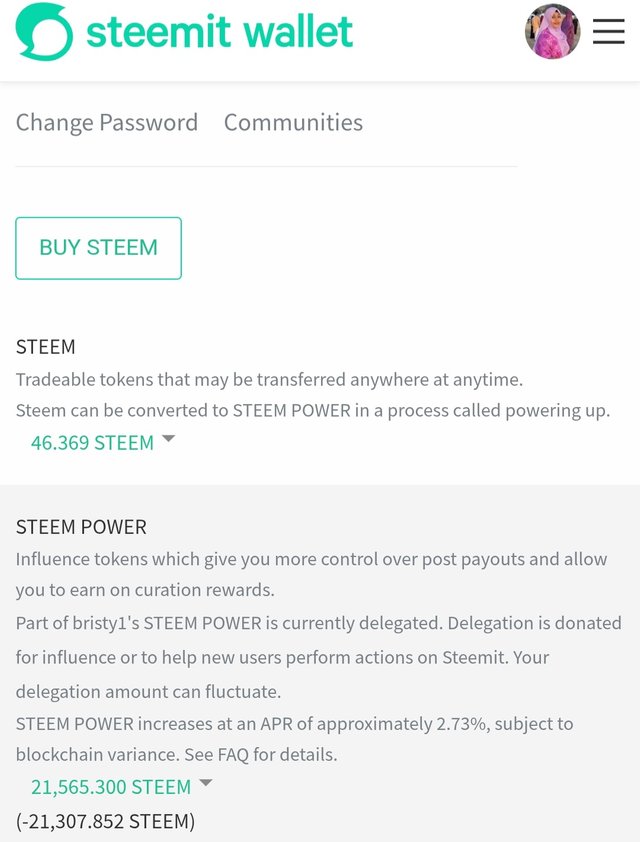This screenshot has width=640, height=842.
Task: Click the STEEM section heading
Action: click(46, 347)
